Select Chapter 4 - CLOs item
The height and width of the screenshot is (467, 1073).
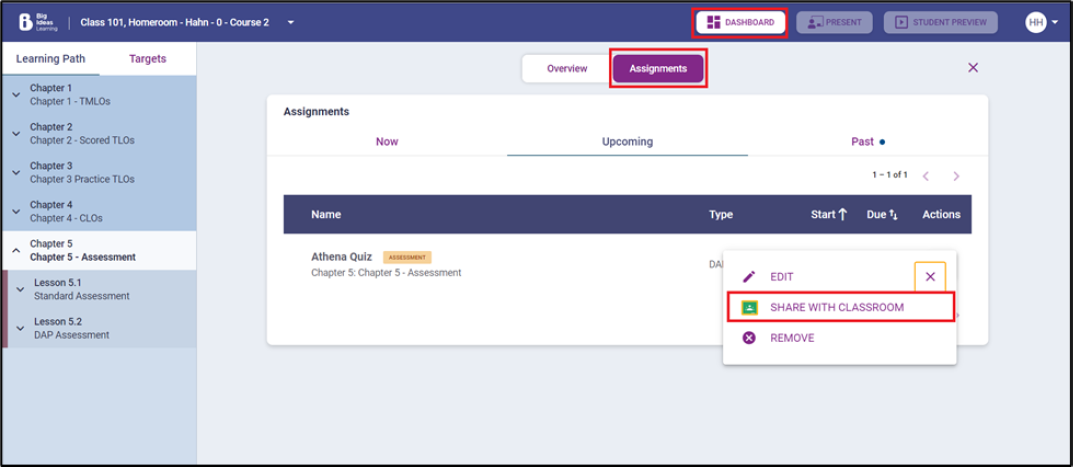(99, 212)
